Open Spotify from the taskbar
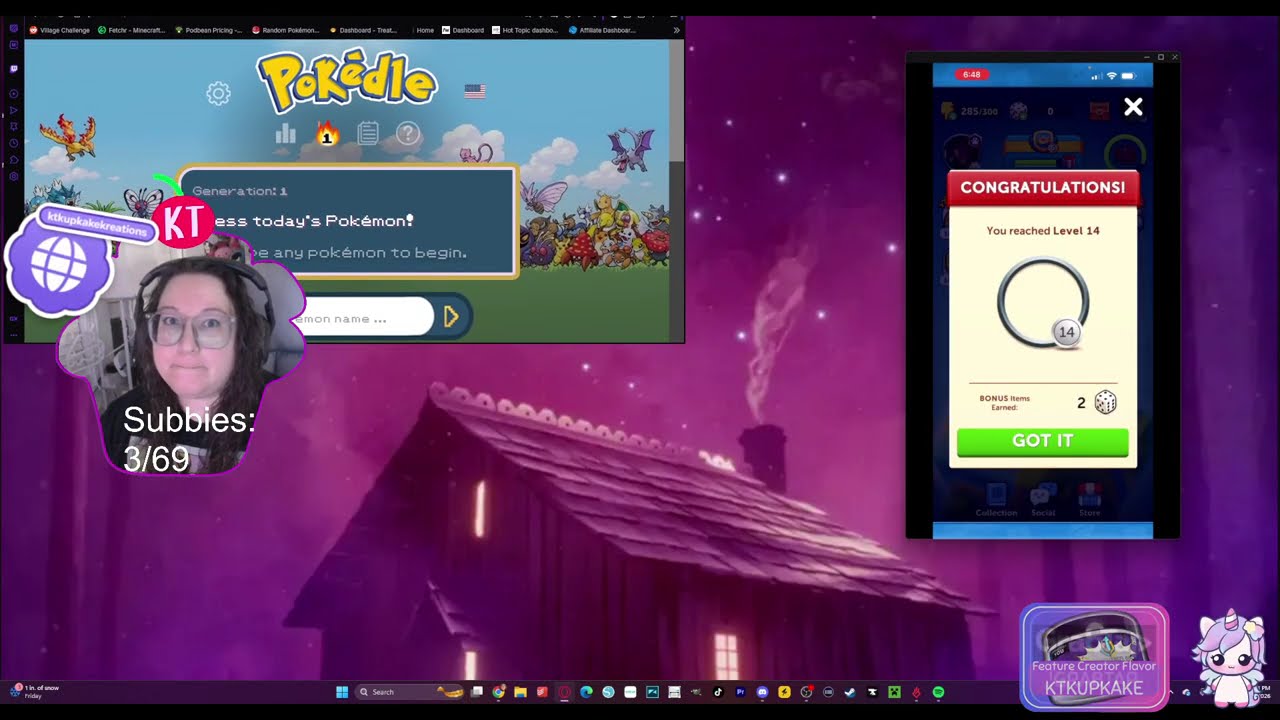1280x720 pixels. tap(938, 692)
